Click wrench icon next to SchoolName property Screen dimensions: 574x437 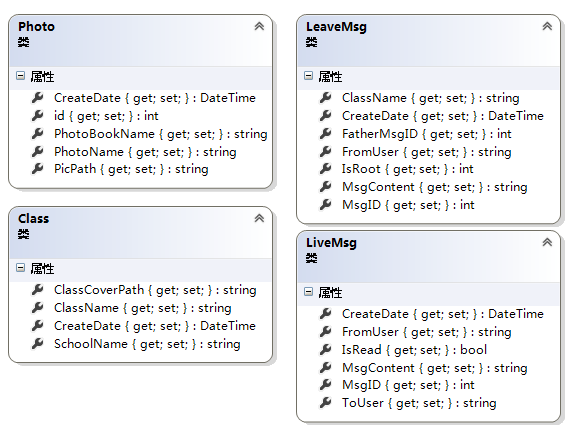click(x=38, y=343)
